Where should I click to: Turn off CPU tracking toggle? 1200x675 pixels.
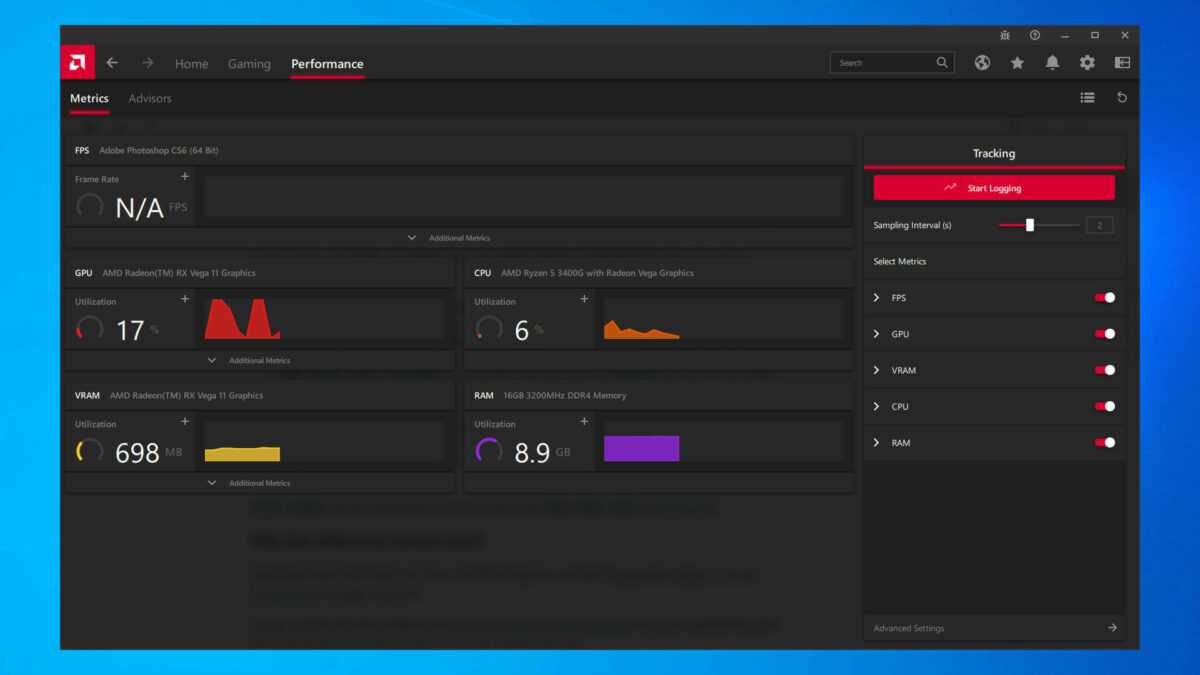(x=1105, y=406)
